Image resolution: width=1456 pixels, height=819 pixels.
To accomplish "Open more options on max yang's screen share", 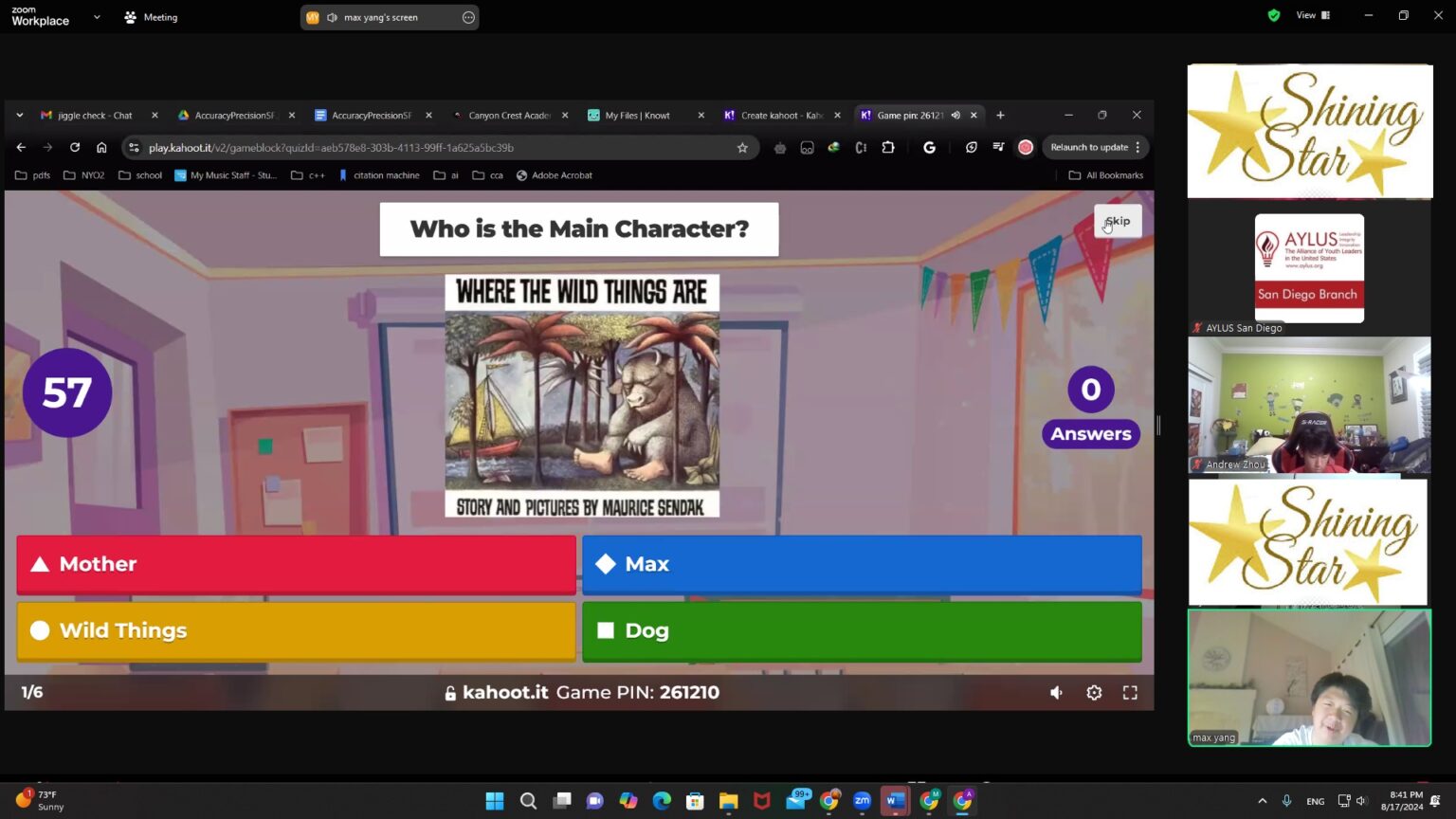I will (468, 17).
